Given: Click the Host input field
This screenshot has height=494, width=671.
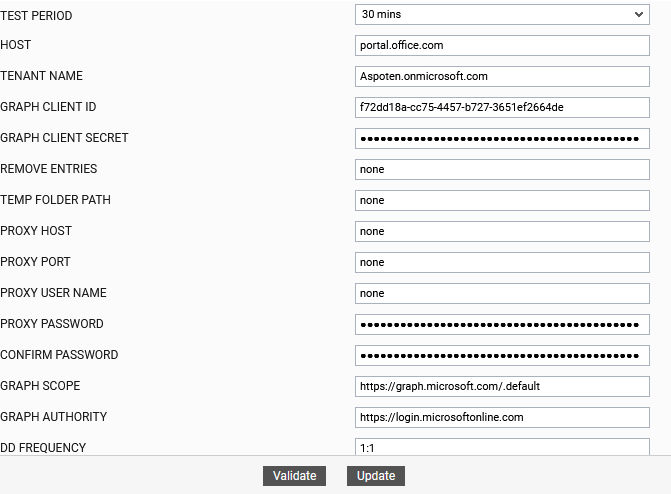Looking at the screenshot, I should (502, 45).
